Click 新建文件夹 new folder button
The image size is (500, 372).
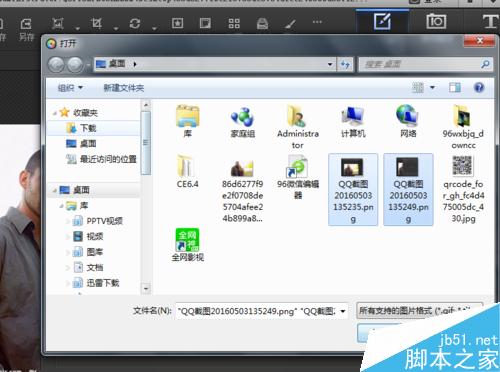124,88
